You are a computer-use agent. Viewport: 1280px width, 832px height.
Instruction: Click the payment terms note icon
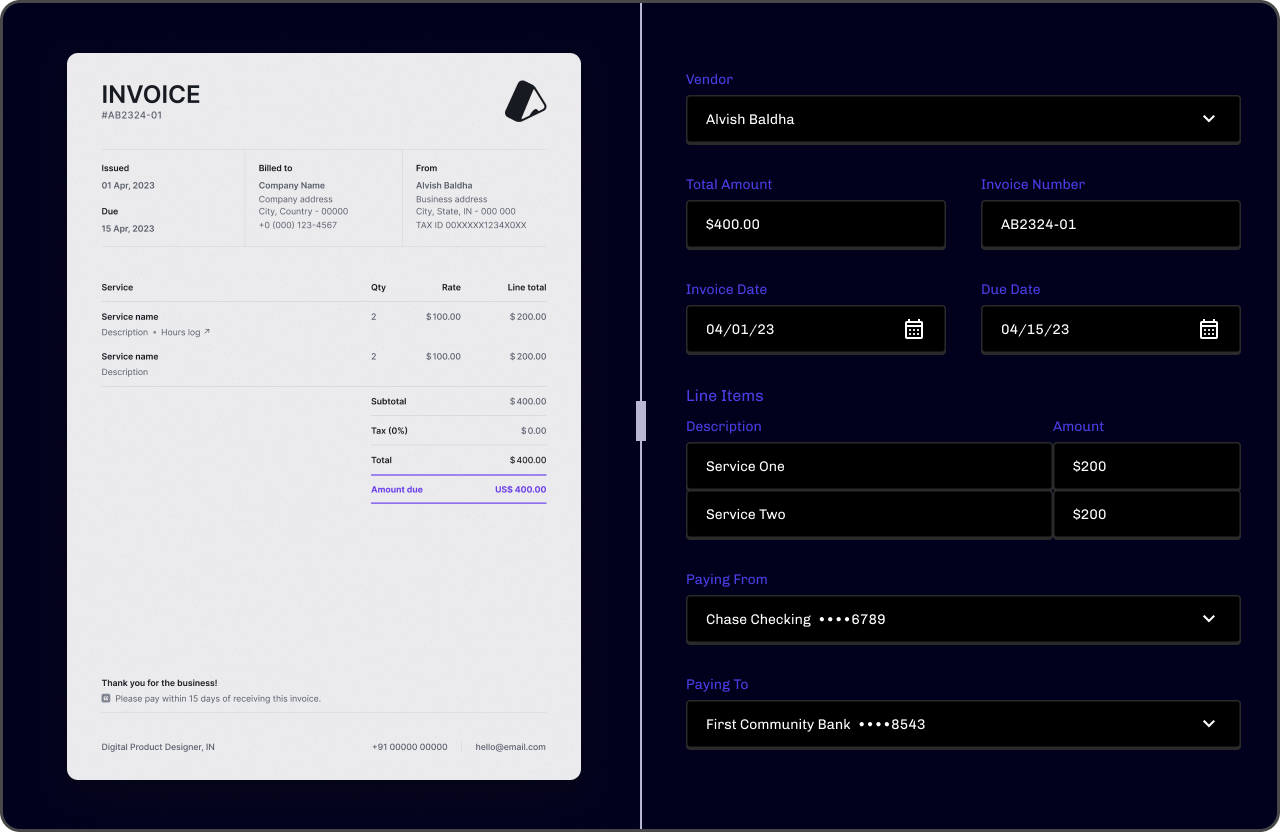(x=106, y=698)
